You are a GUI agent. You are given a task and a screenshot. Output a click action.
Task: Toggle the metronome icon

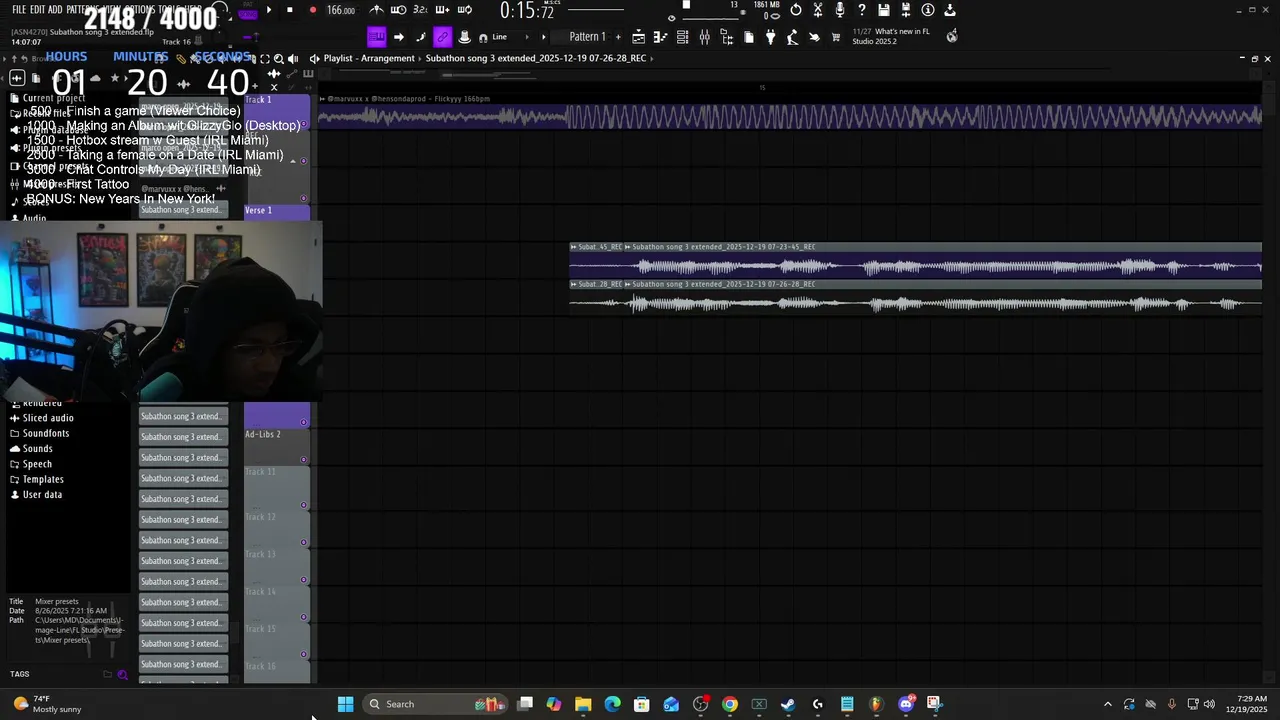376,10
